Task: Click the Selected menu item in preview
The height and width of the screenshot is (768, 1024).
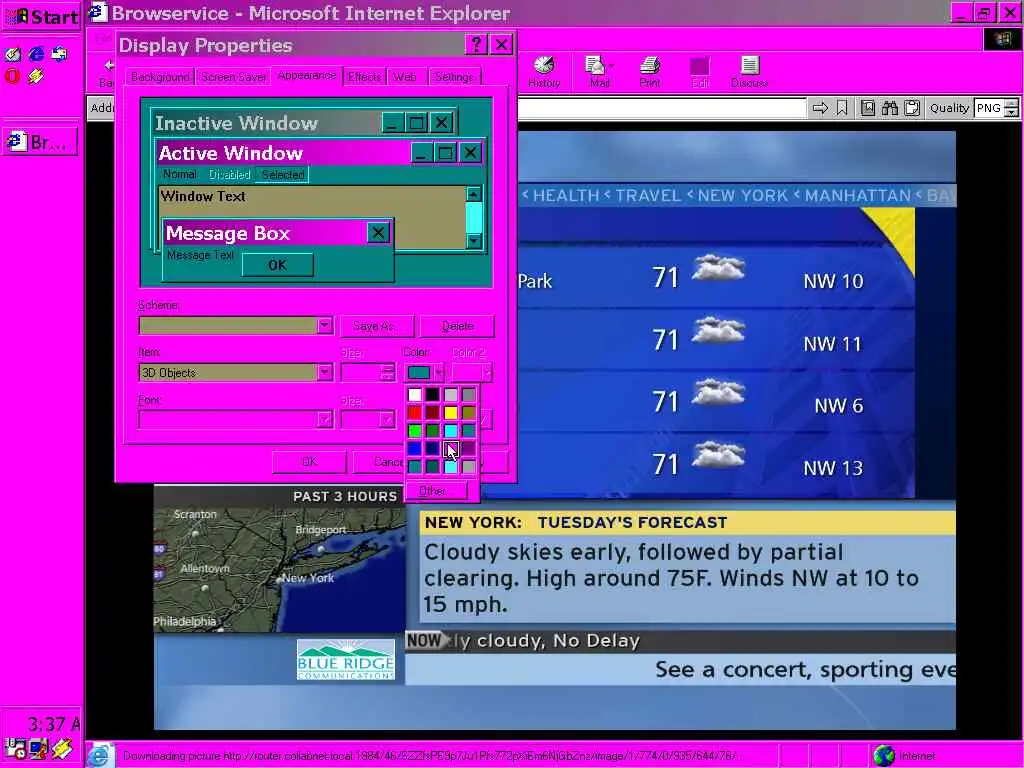Action: tap(283, 174)
